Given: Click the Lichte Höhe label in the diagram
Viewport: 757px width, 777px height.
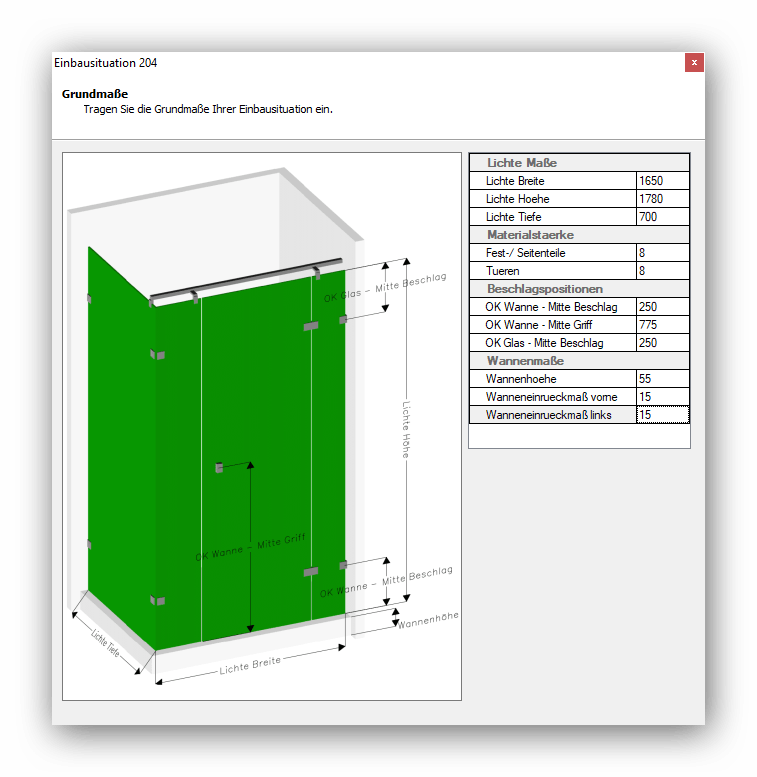Looking at the screenshot, I should coord(407,429).
